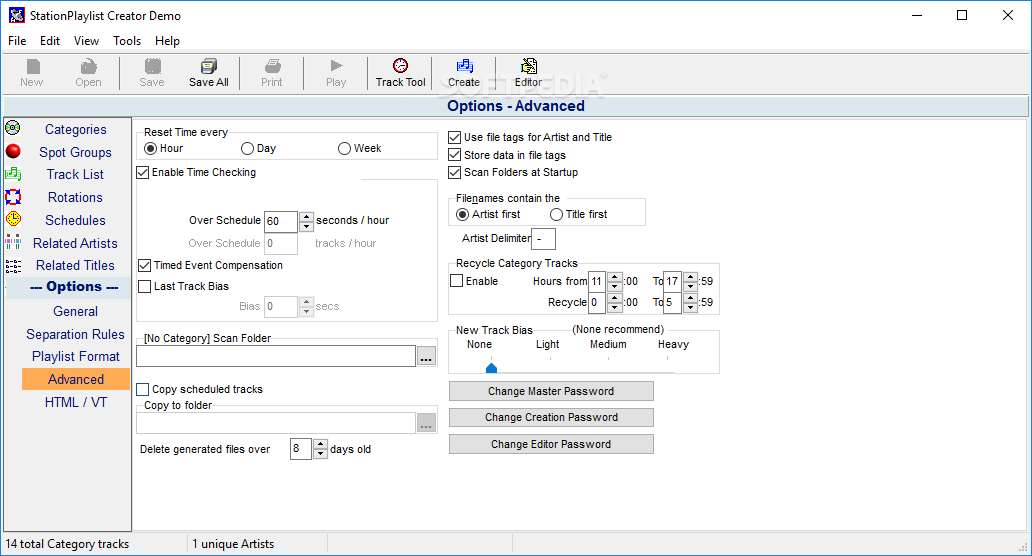The width and height of the screenshot is (1032, 556).
Task: Click the Related Titles icon
Action: (x=13, y=265)
